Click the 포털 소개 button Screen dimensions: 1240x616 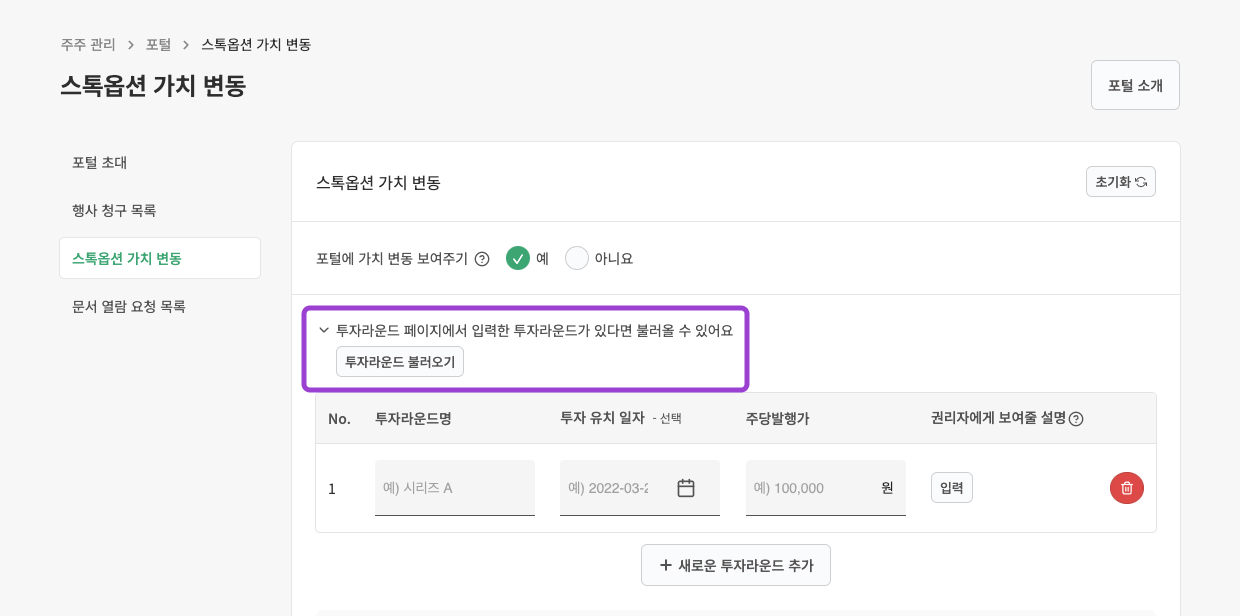1135,85
